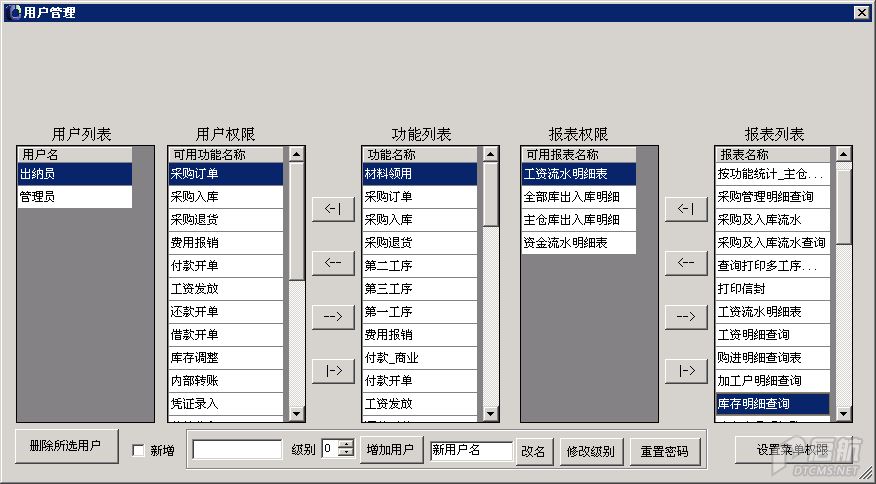
Task: Click the 用户名 column header
Action: [75, 155]
